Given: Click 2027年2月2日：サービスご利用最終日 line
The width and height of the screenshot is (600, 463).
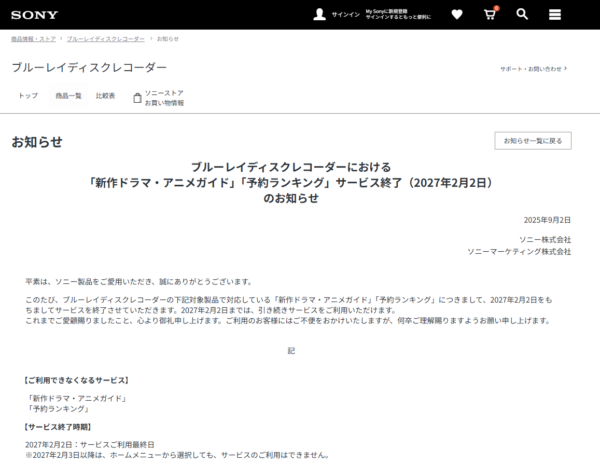Looking at the screenshot, I should click(90, 445).
